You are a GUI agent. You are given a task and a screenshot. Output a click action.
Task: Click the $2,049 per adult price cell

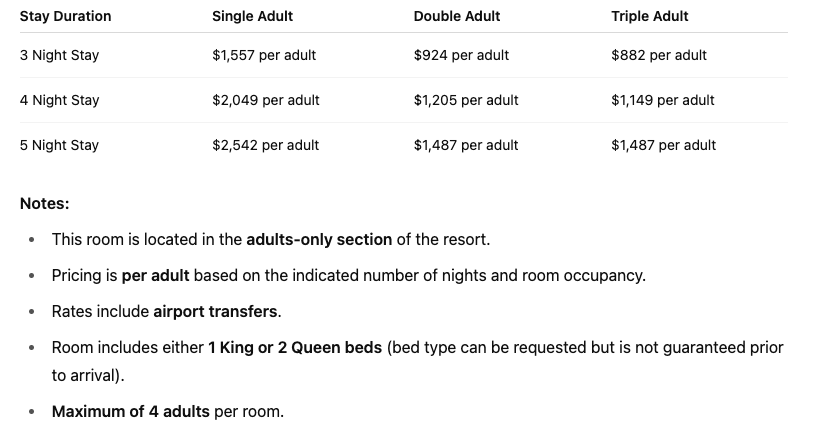(x=265, y=100)
